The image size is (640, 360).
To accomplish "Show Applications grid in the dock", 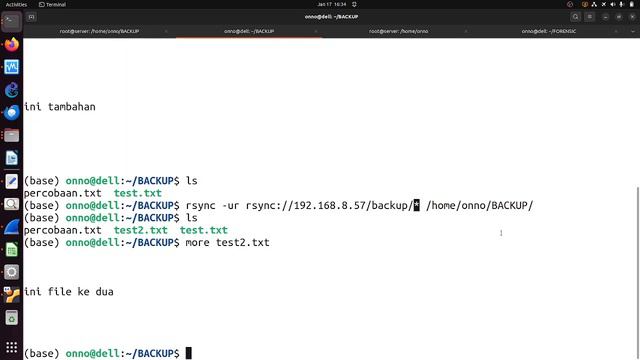I will 11,347.
